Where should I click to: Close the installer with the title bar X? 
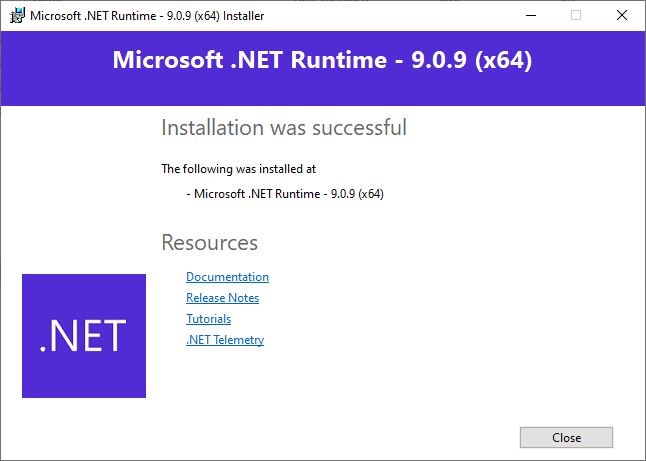(622, 15)
